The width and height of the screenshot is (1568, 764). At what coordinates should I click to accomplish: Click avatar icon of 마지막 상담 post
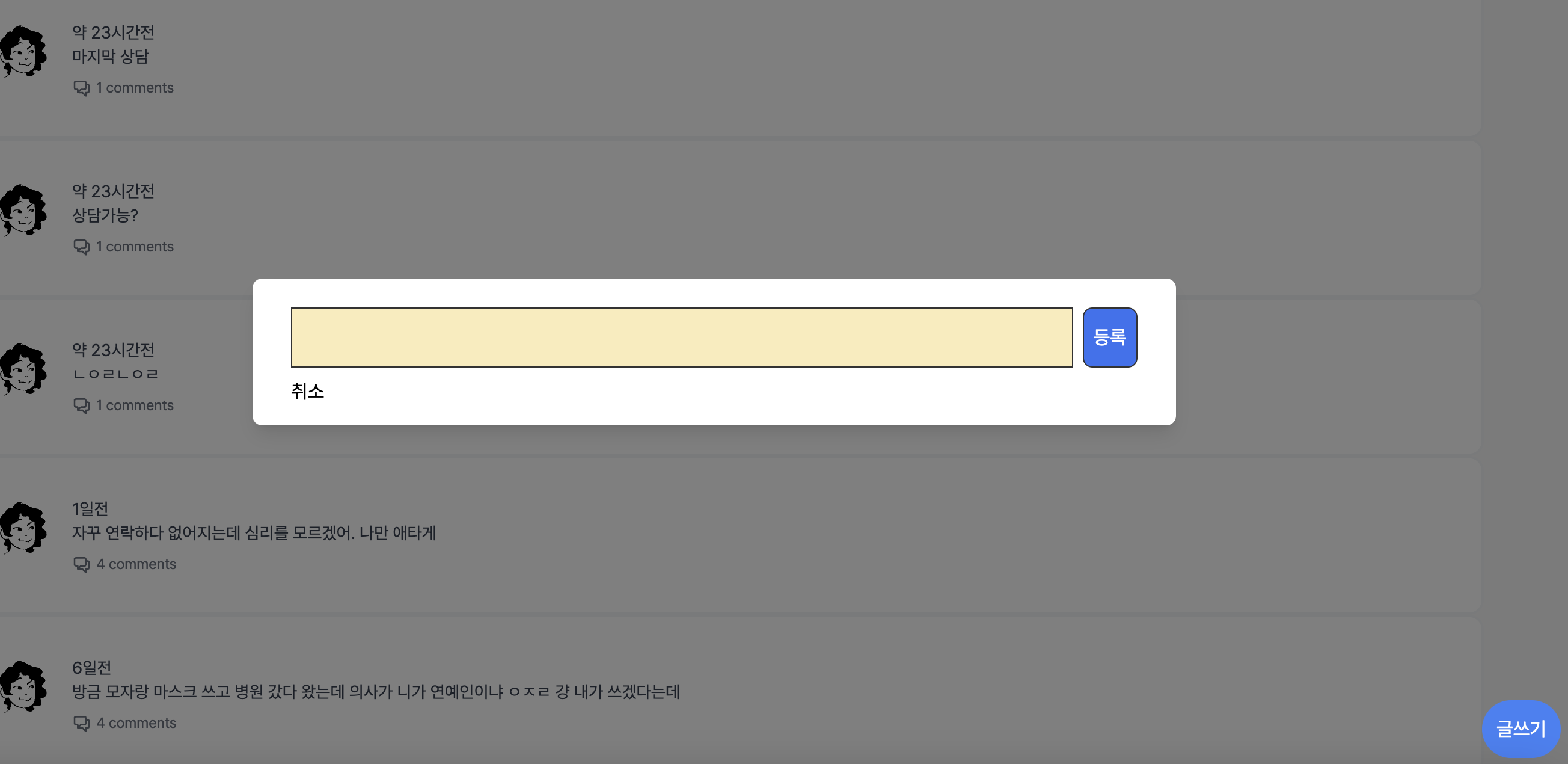pyautogui.click(x=23, y=51)
